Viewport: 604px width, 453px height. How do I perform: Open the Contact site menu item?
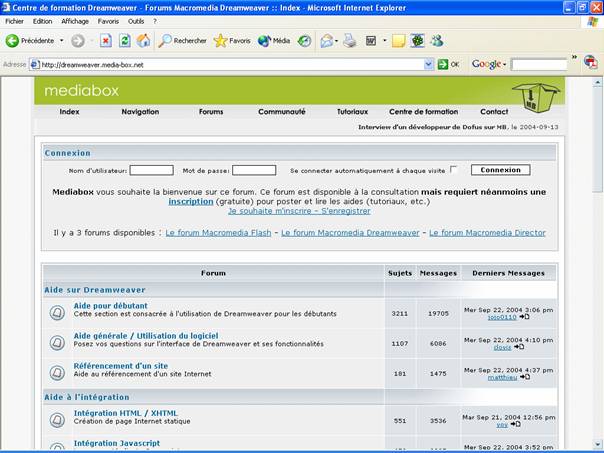pos(494,112)
